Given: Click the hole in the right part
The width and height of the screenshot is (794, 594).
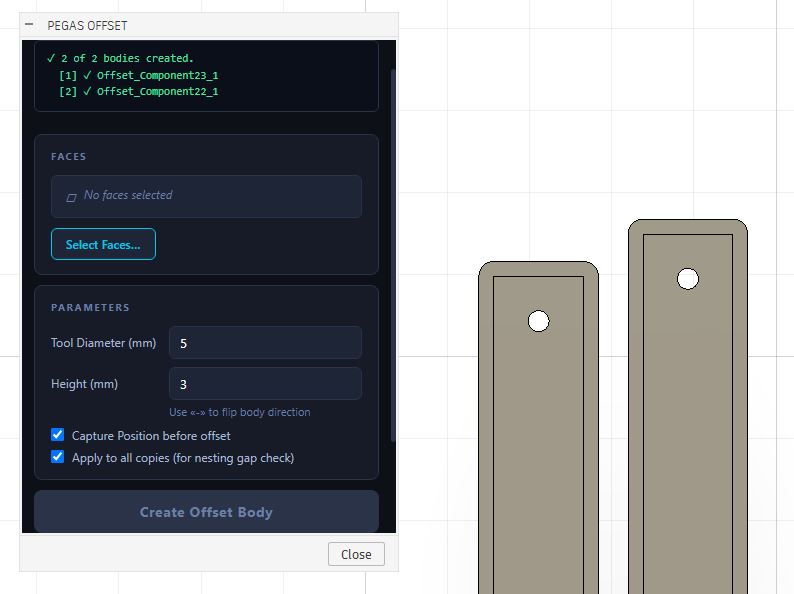Looking at the screenshot, I should (x=688, y=279).
